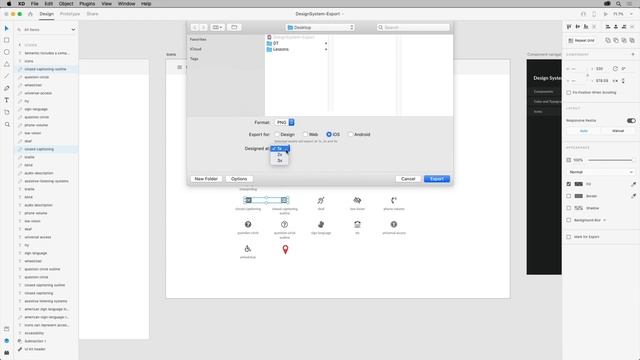Screen dimensions: 640x360
Task: Click the low vision icon on artboard
Action: pos(357,200)
